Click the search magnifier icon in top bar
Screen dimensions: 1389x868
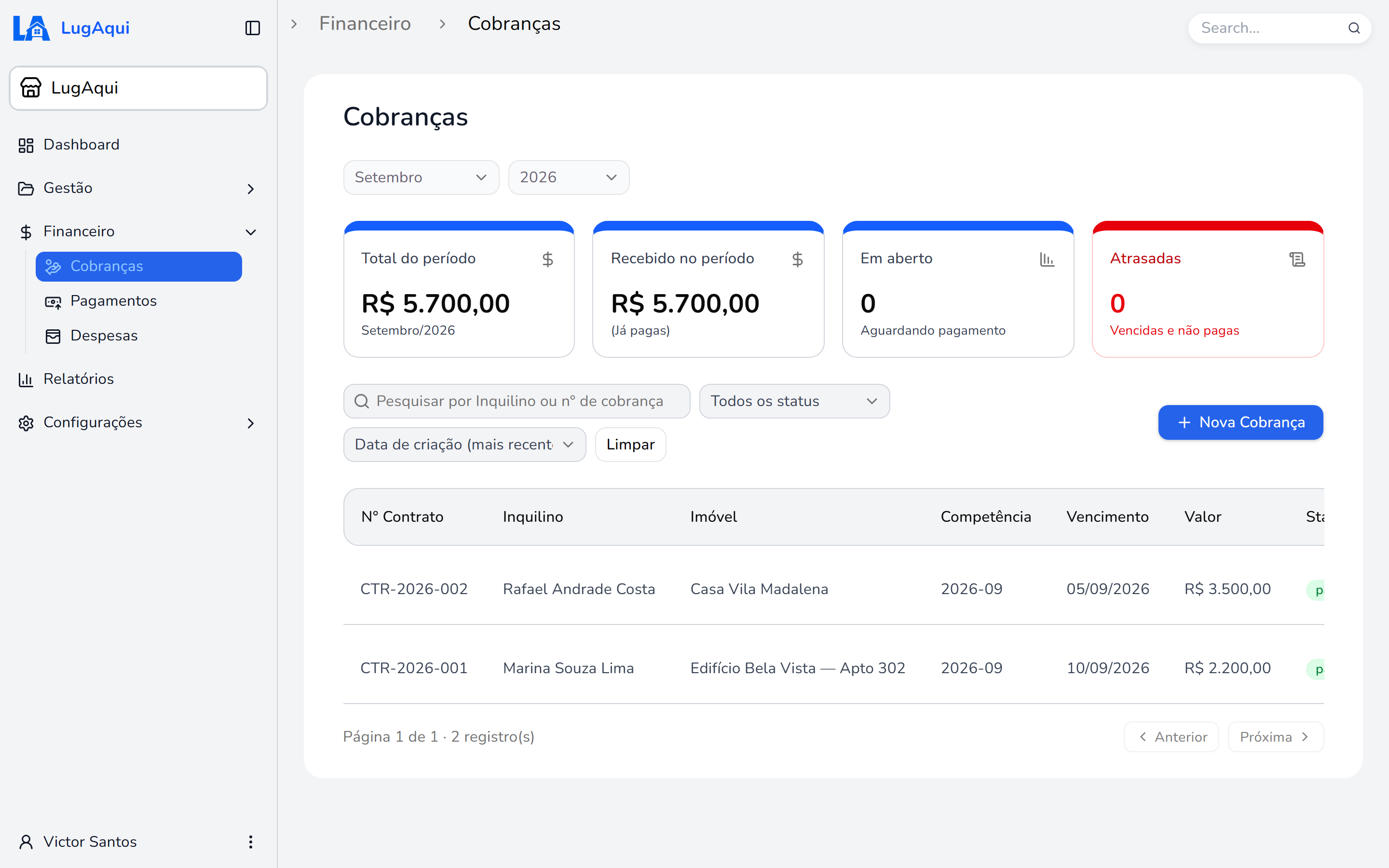coord(1354,28)
